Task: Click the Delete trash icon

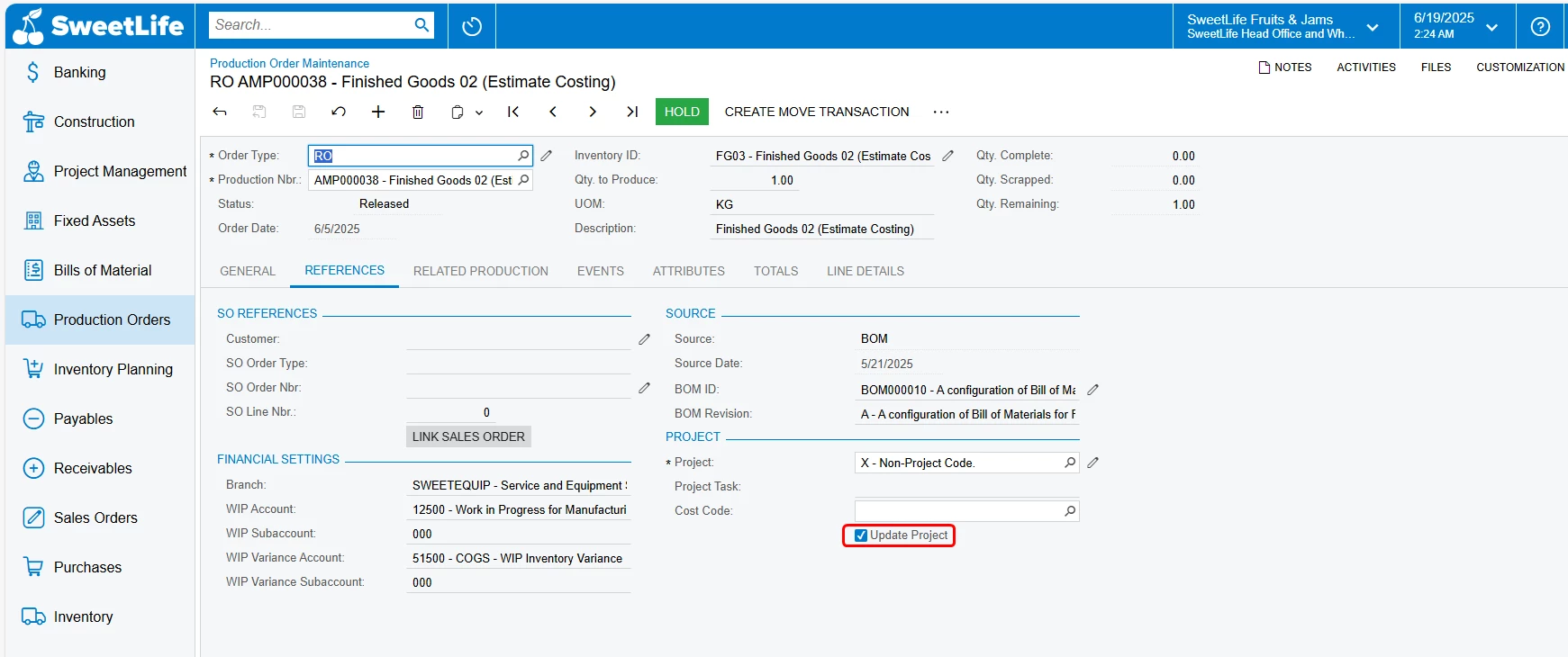Action: (x=418, y=112)
